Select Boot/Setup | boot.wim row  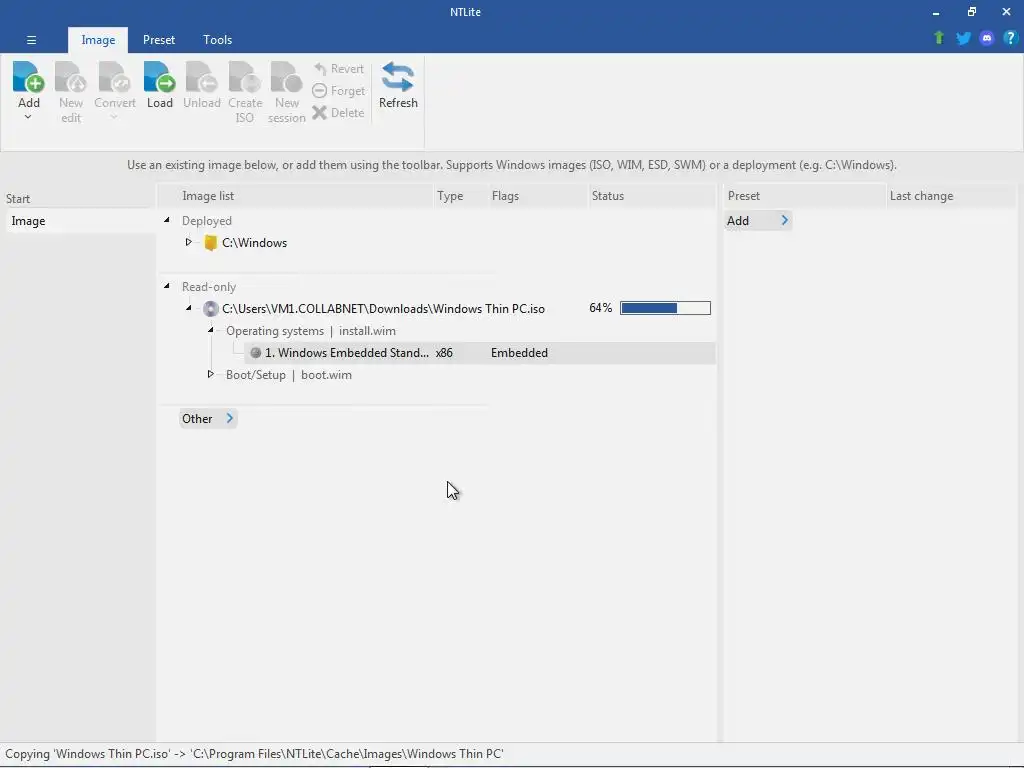click(289, 375)
